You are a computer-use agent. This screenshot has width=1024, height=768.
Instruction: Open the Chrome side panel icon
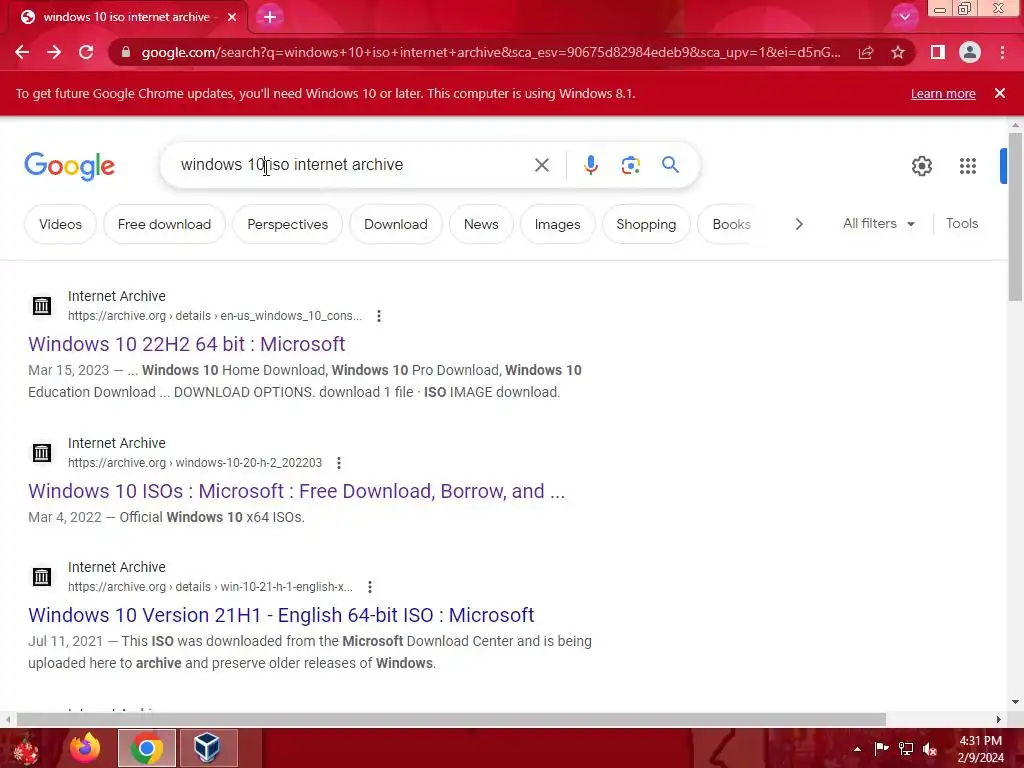click(x=938, y=52)
